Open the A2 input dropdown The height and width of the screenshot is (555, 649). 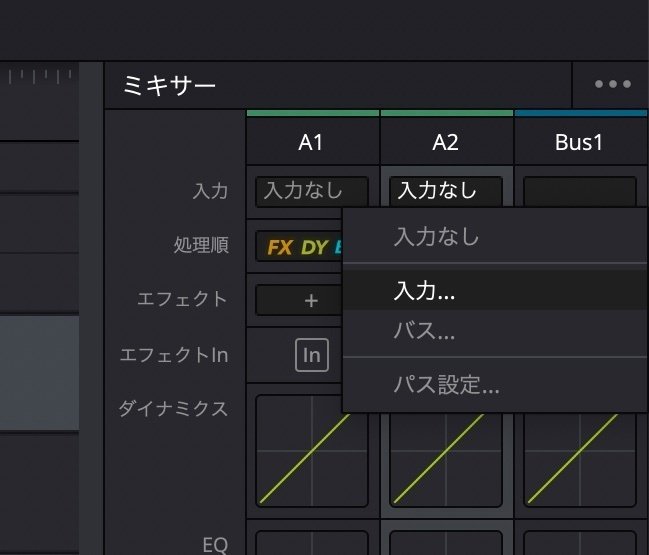446,191
